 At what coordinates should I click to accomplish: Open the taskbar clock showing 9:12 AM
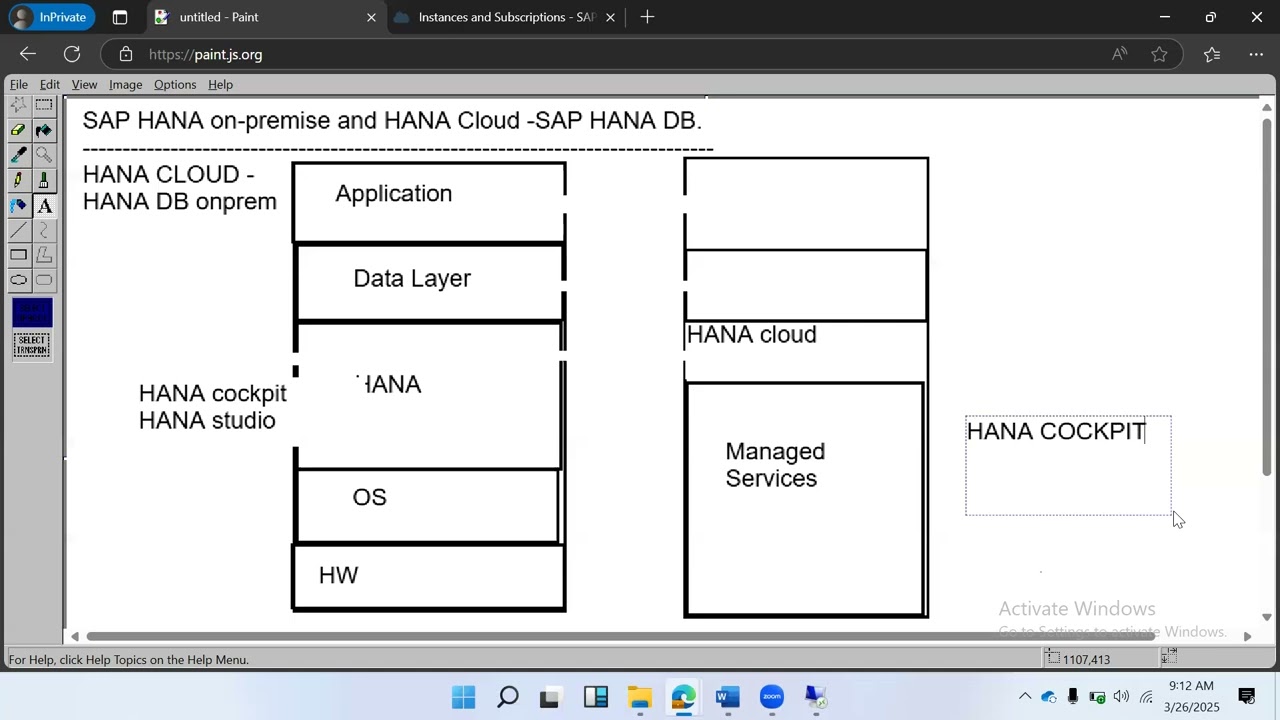pos(1191,697)
